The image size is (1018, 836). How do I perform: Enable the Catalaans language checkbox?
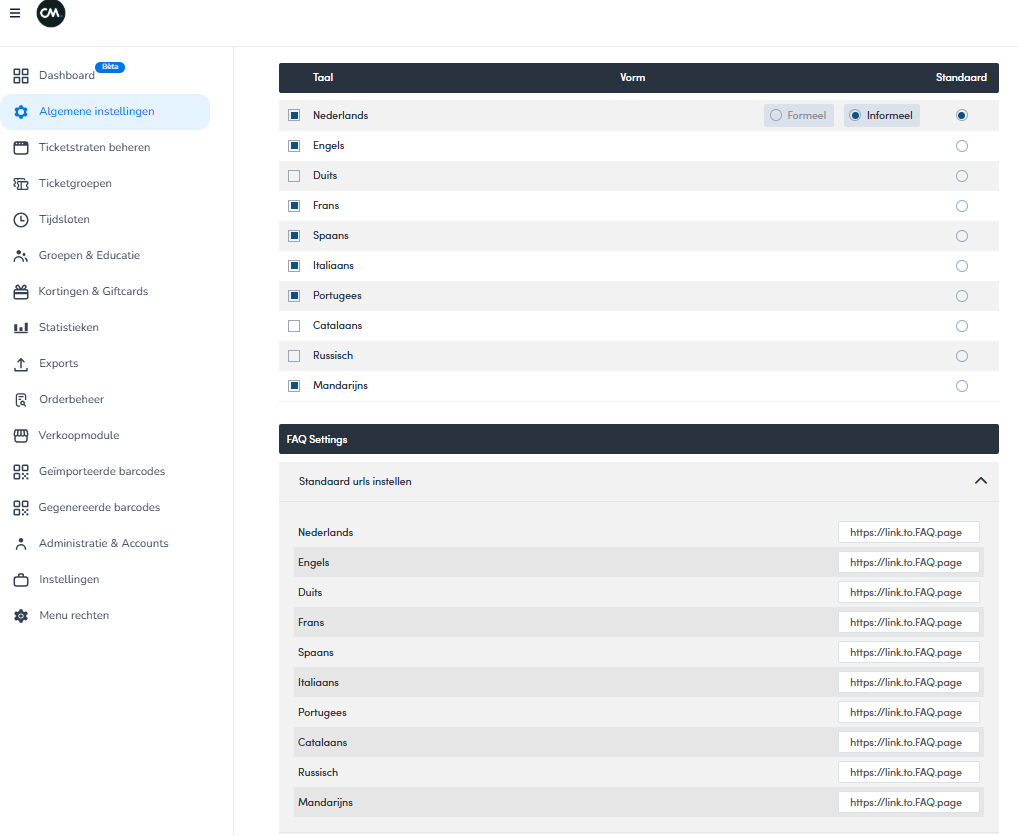click(x=294, y=326)
